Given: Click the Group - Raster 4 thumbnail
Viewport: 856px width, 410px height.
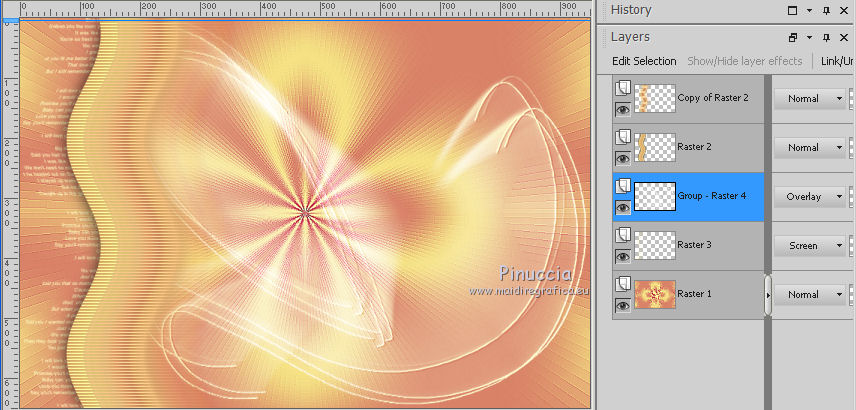Looking at the screenshot, I should click(x=655, y=197).
